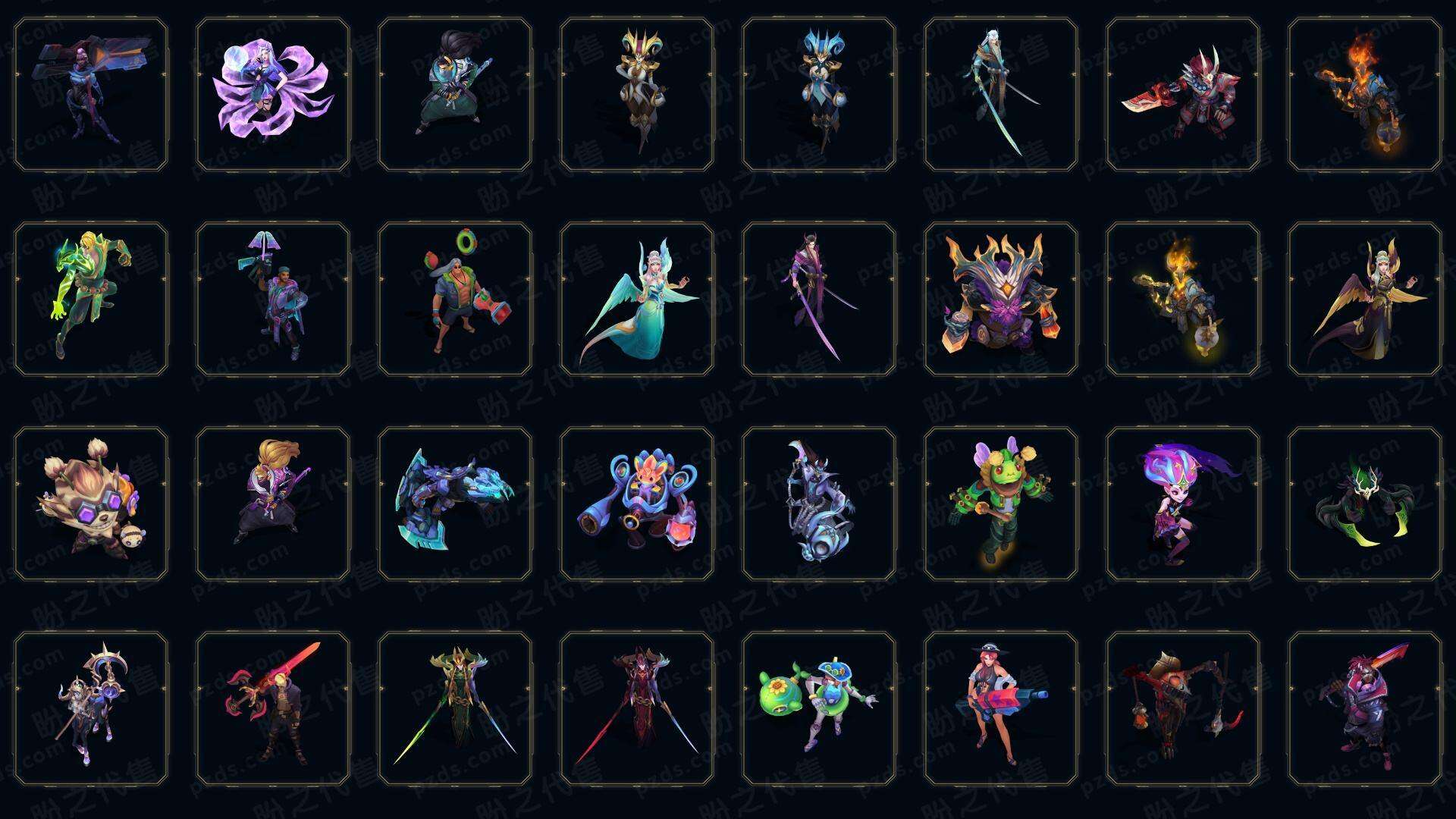Choose the large spiked purple golem skin

coord(1001,299)
